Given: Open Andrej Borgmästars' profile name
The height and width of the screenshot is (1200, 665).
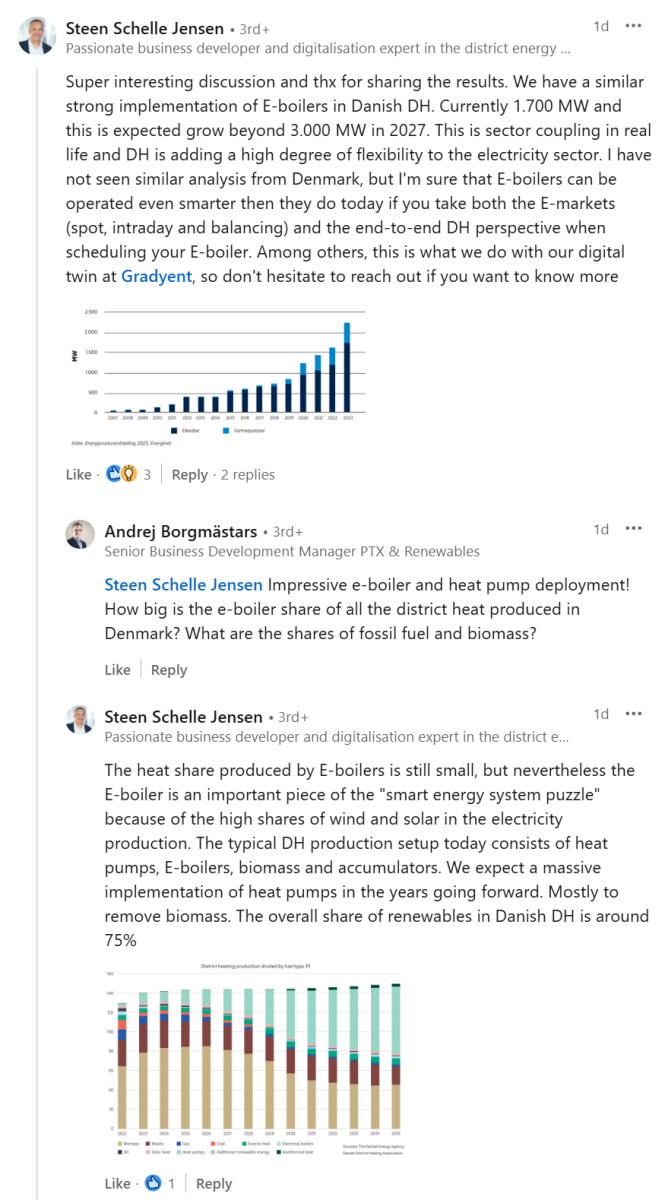Looking at the screenshot, I should tap(180, 531).
